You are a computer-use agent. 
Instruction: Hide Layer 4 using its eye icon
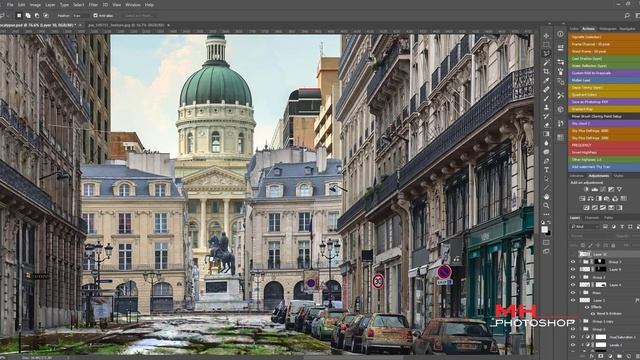(x=573, y=285)
